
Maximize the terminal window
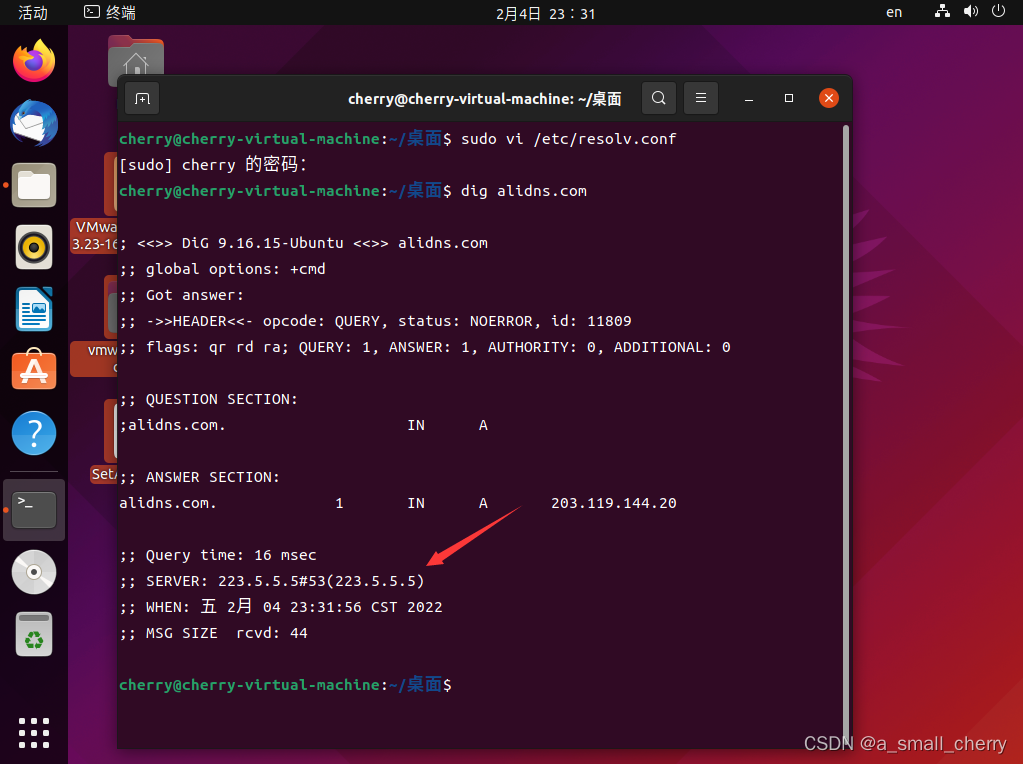(x=789, y=99)
